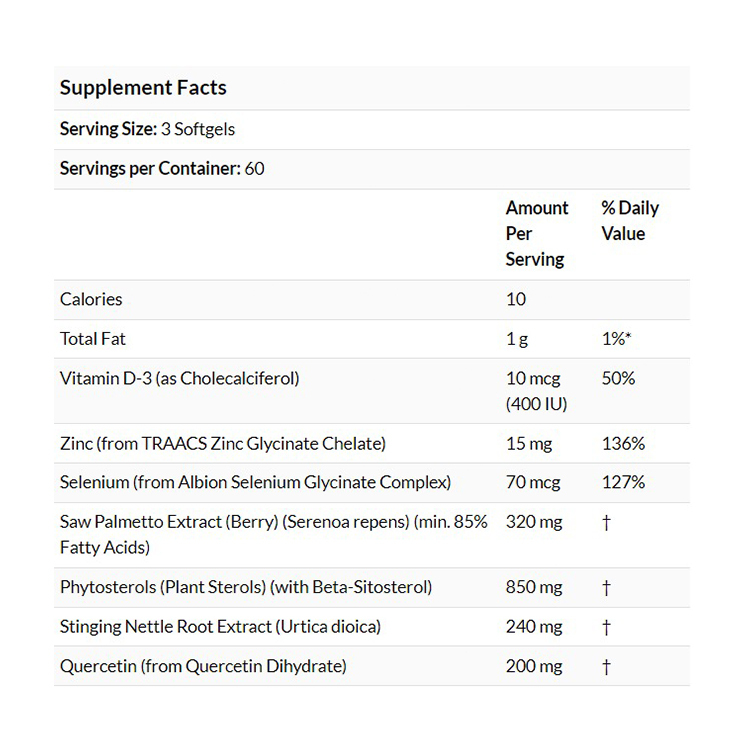The image size is (750, 750).
Task: Select the Zinc TRAACS Glycinate Chelate label
Action: click(x=223, y=443)
